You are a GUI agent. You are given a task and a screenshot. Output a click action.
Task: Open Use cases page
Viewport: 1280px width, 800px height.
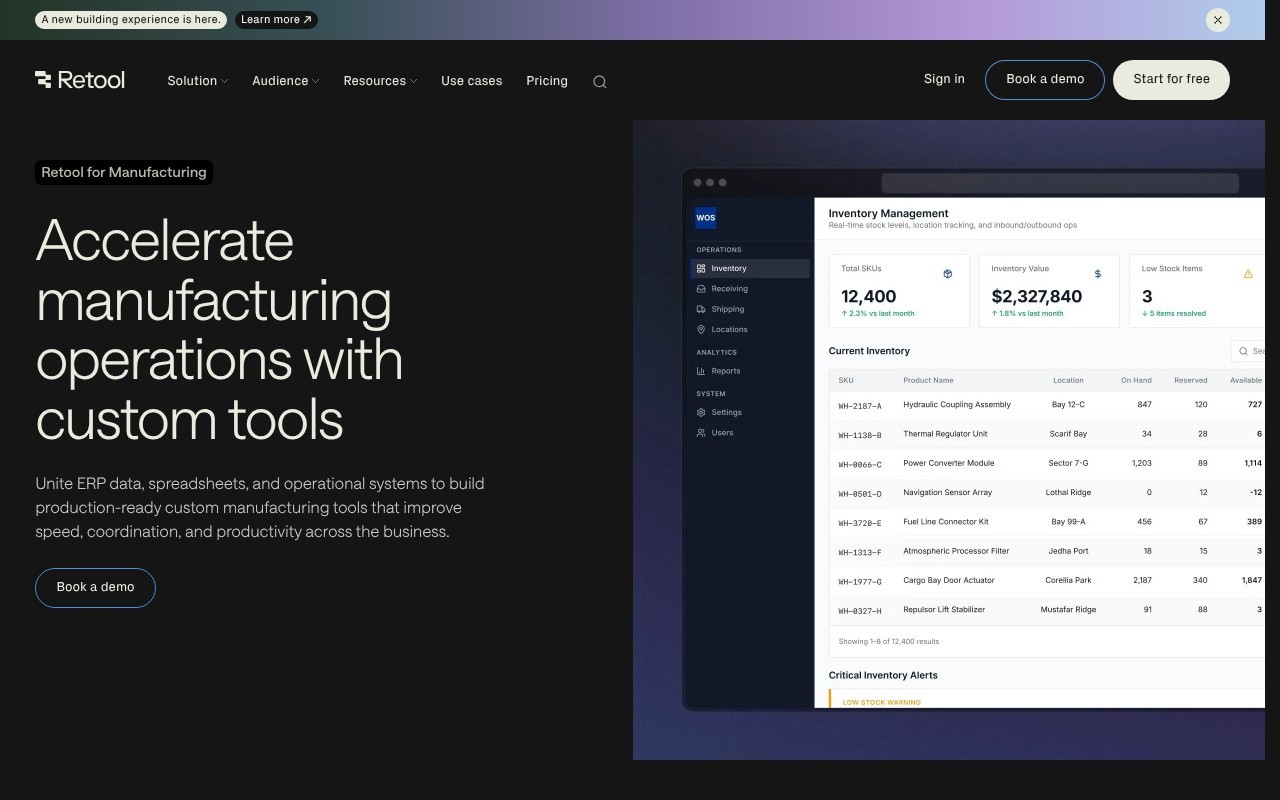pyautogui.click(x=472, y=81)
